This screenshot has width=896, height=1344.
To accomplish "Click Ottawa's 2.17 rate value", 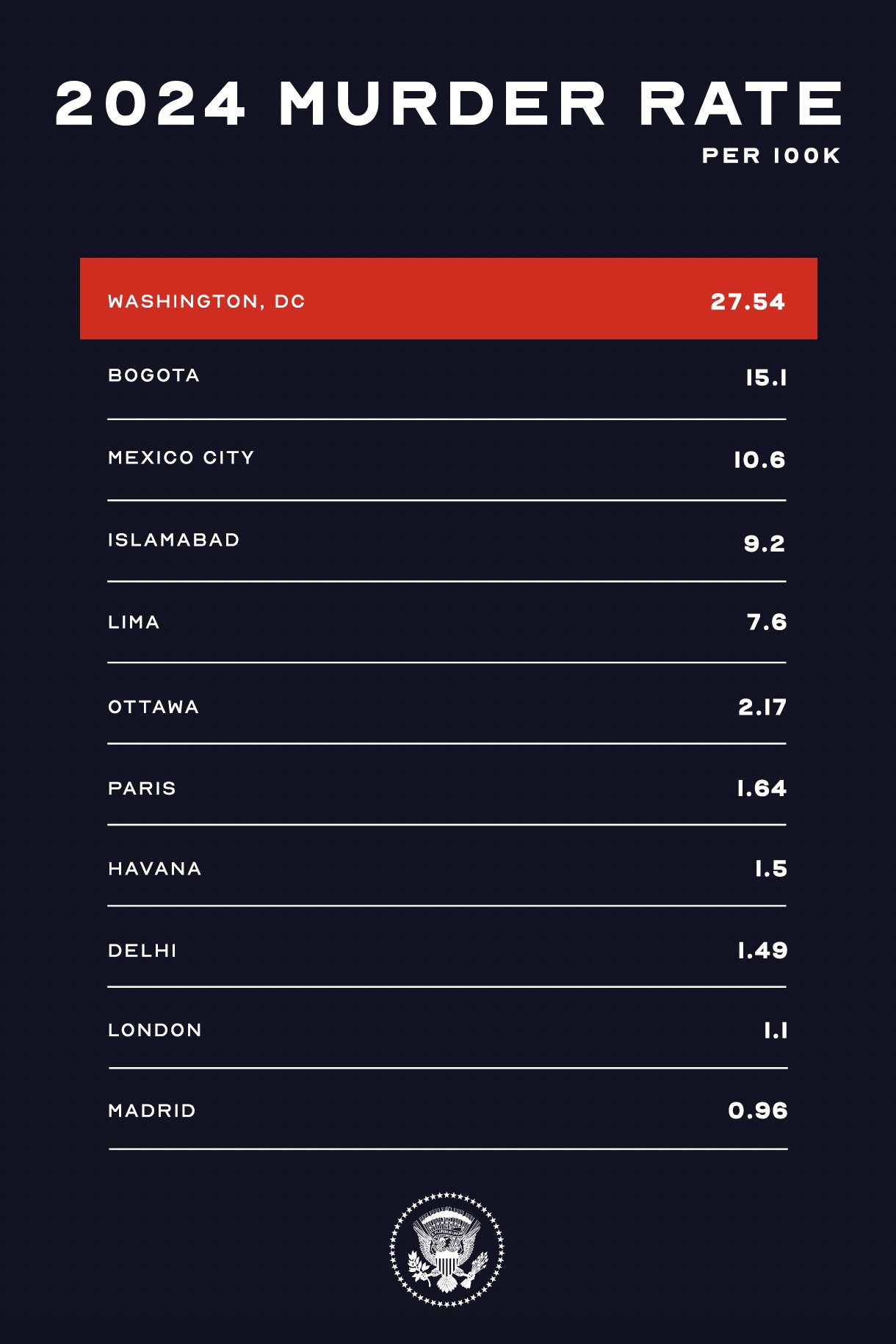I will pyautogui.click(x=762, y=707).
